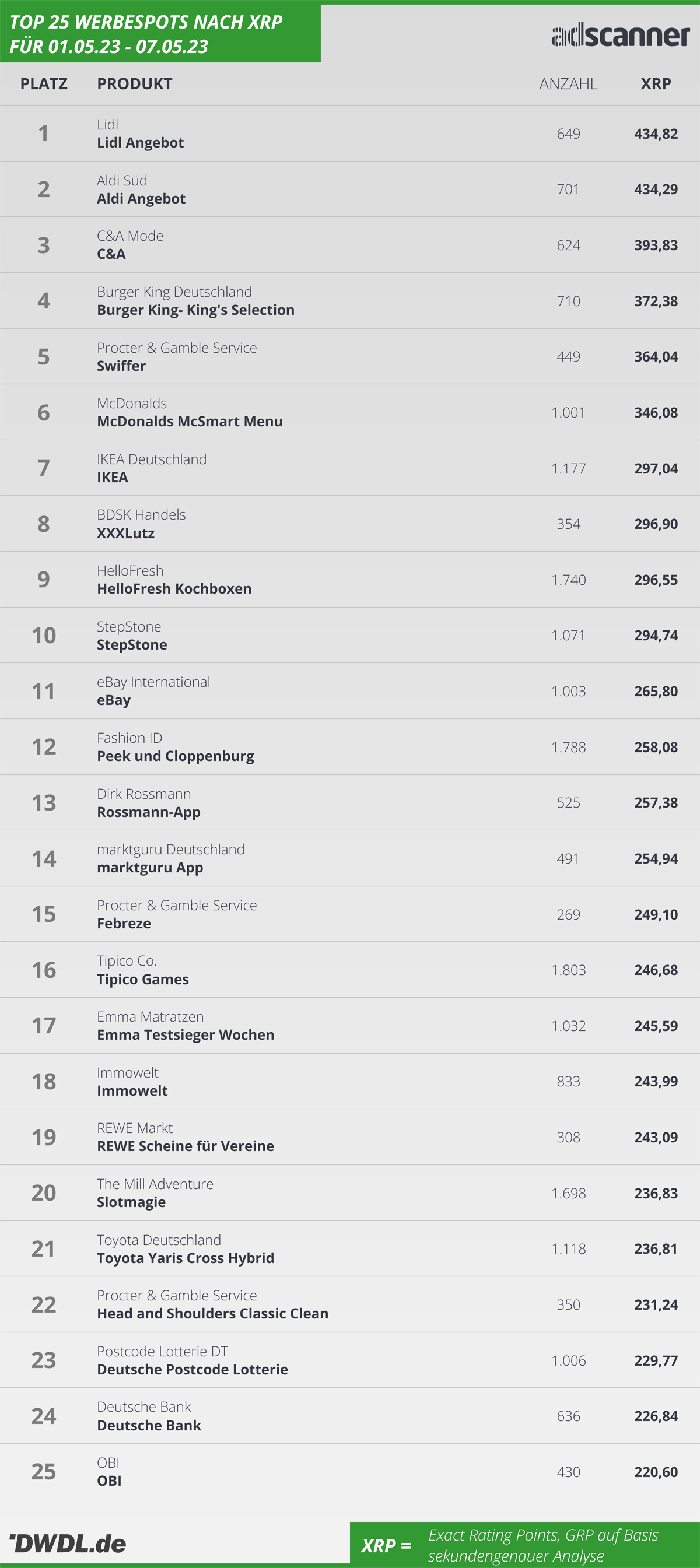Select the Lidl Angebot row

350,134
